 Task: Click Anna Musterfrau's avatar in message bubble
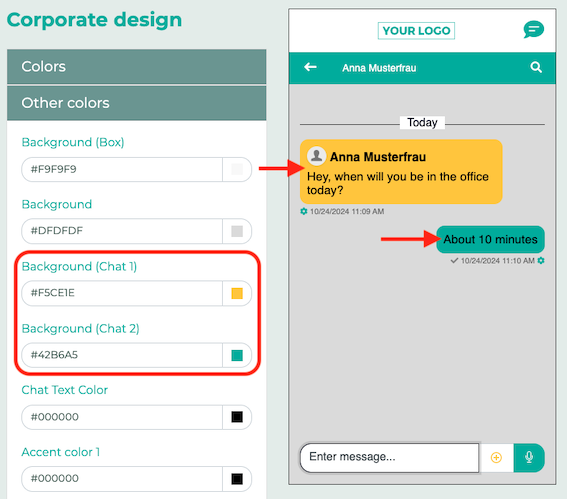316,156
